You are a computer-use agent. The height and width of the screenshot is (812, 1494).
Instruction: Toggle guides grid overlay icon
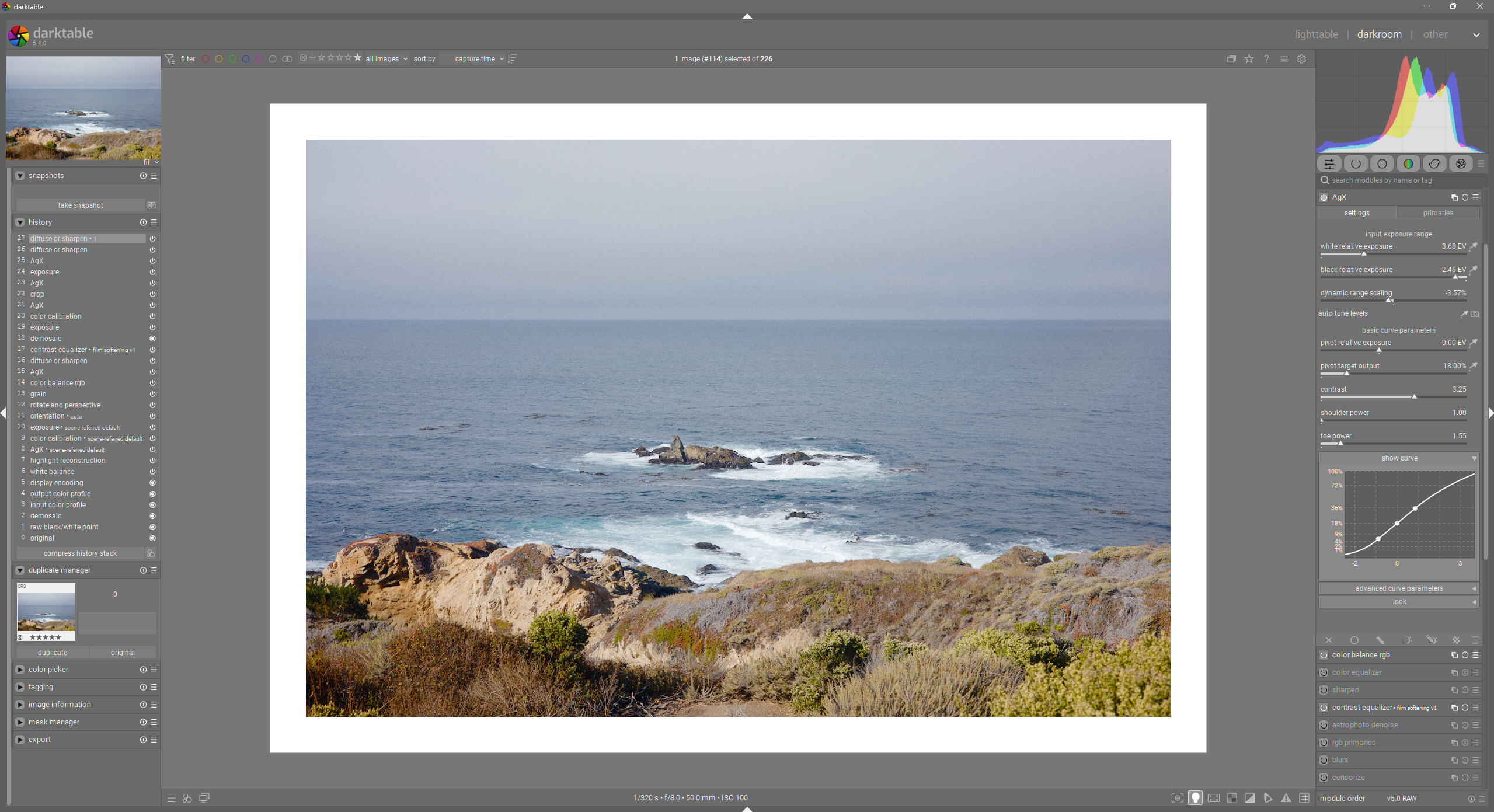click(x=1304, y=798)
